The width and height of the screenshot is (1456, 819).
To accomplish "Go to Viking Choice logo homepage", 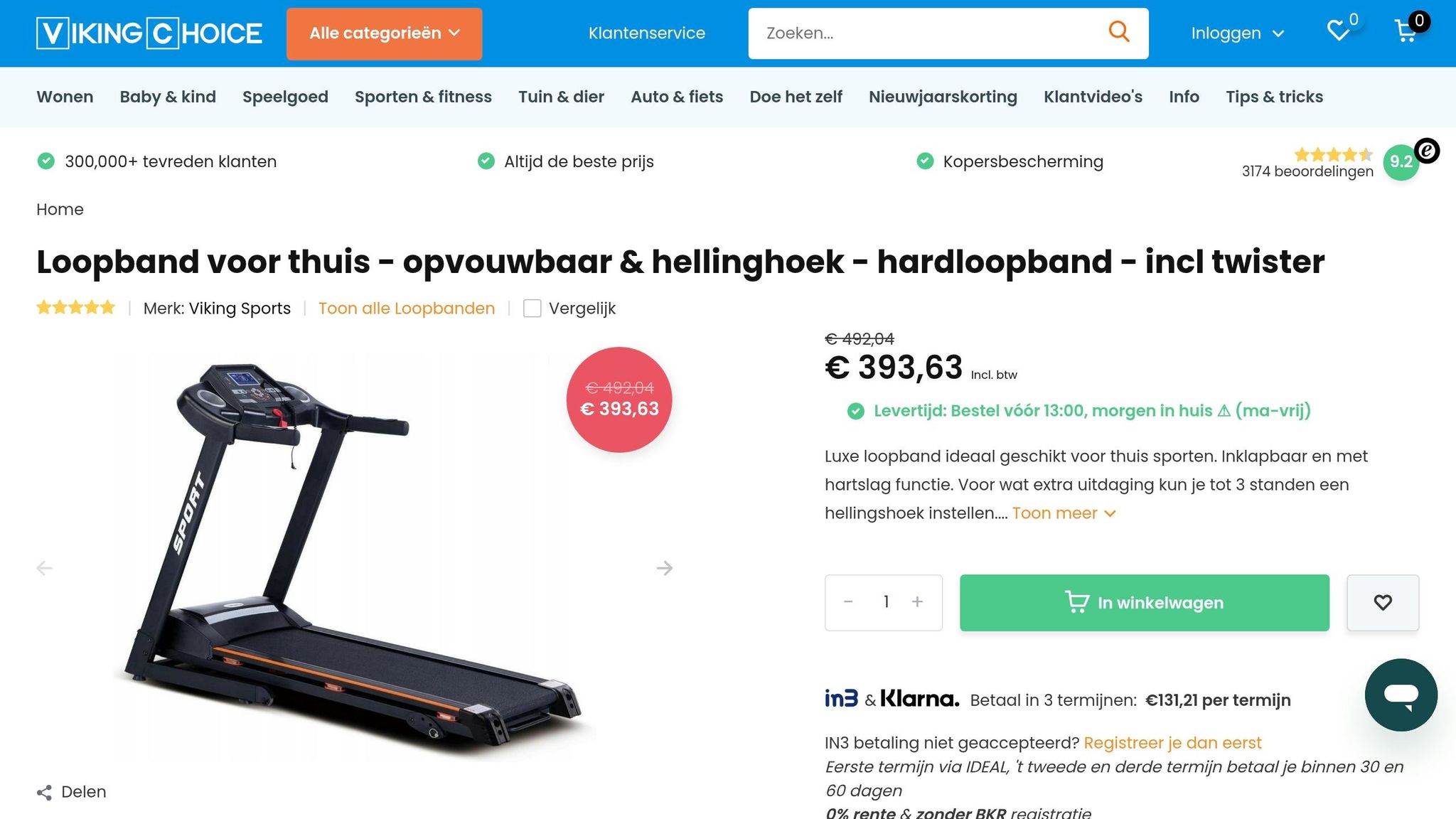I will tap(149, 33).
